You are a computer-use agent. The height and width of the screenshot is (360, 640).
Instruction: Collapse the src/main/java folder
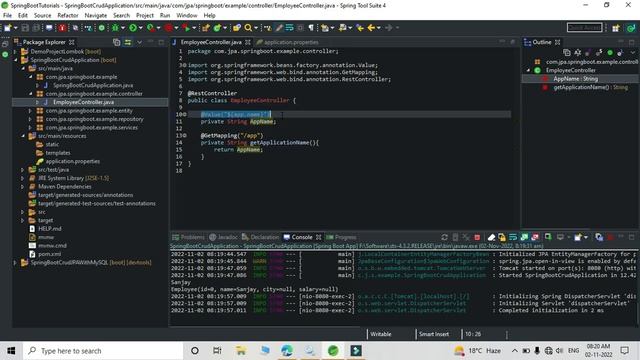coord(23,68)
